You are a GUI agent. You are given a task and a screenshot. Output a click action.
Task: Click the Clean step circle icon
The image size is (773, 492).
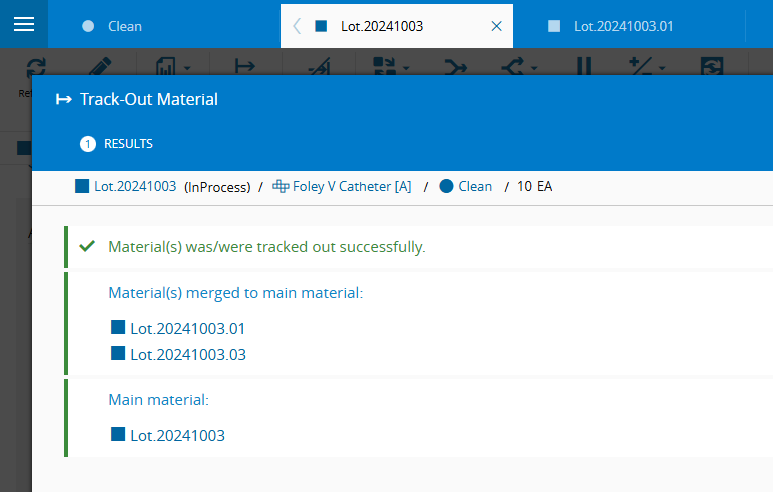click(446, 186)
